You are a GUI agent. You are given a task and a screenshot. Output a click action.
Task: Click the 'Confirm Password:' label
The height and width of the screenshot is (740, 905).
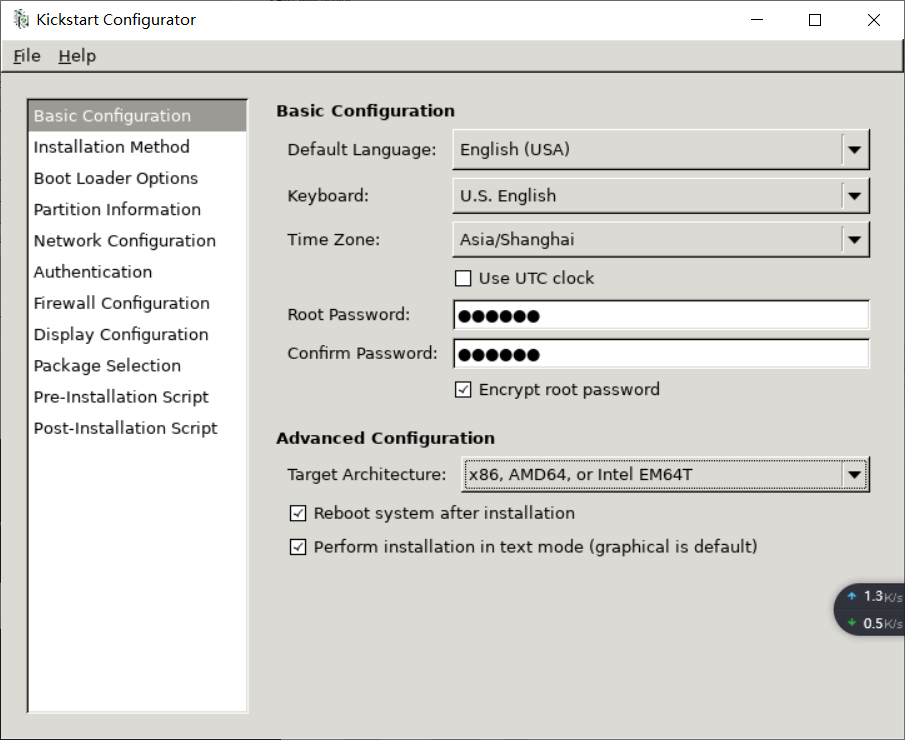(x=362, y=353)
